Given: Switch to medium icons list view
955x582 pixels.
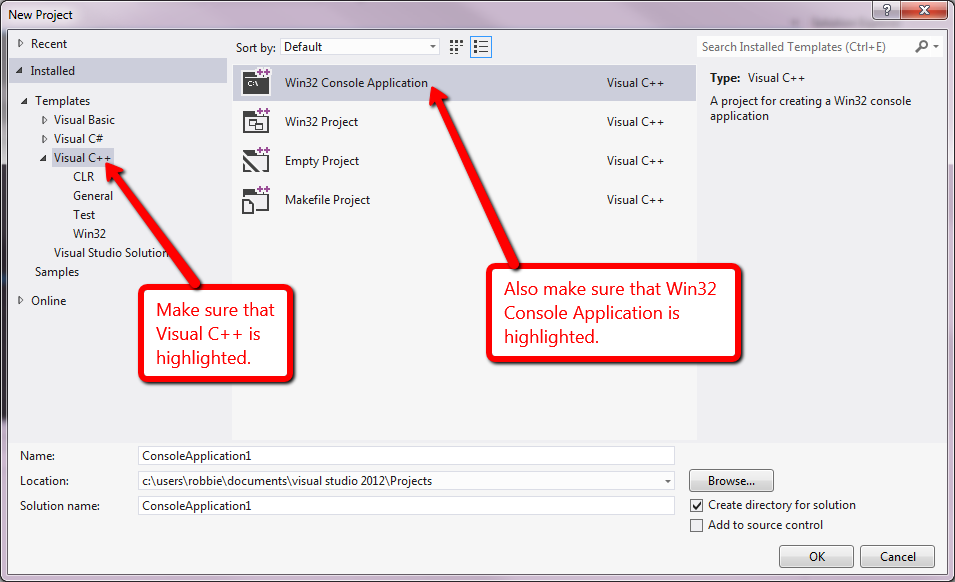Looking at the screenshot, I should (x=481, y=47).
